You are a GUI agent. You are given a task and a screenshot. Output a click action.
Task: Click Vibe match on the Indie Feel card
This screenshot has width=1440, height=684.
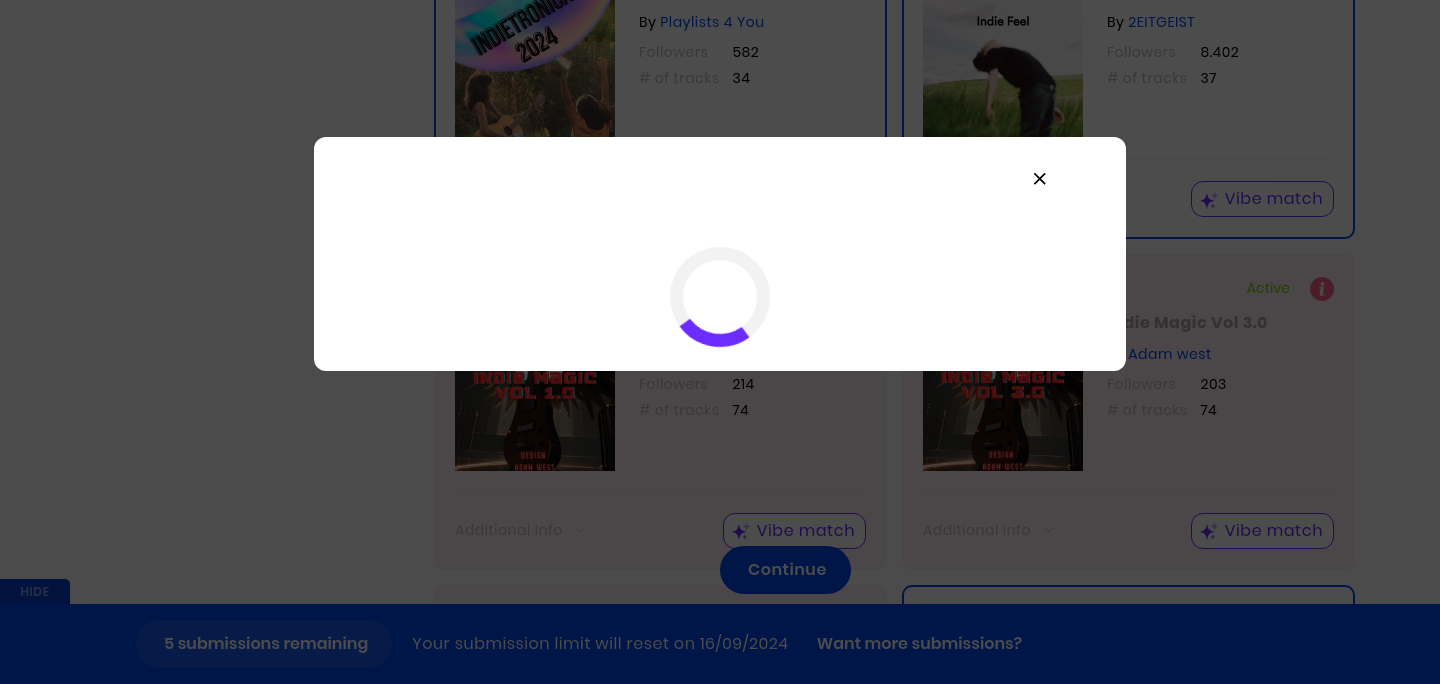coord(1262,199)
